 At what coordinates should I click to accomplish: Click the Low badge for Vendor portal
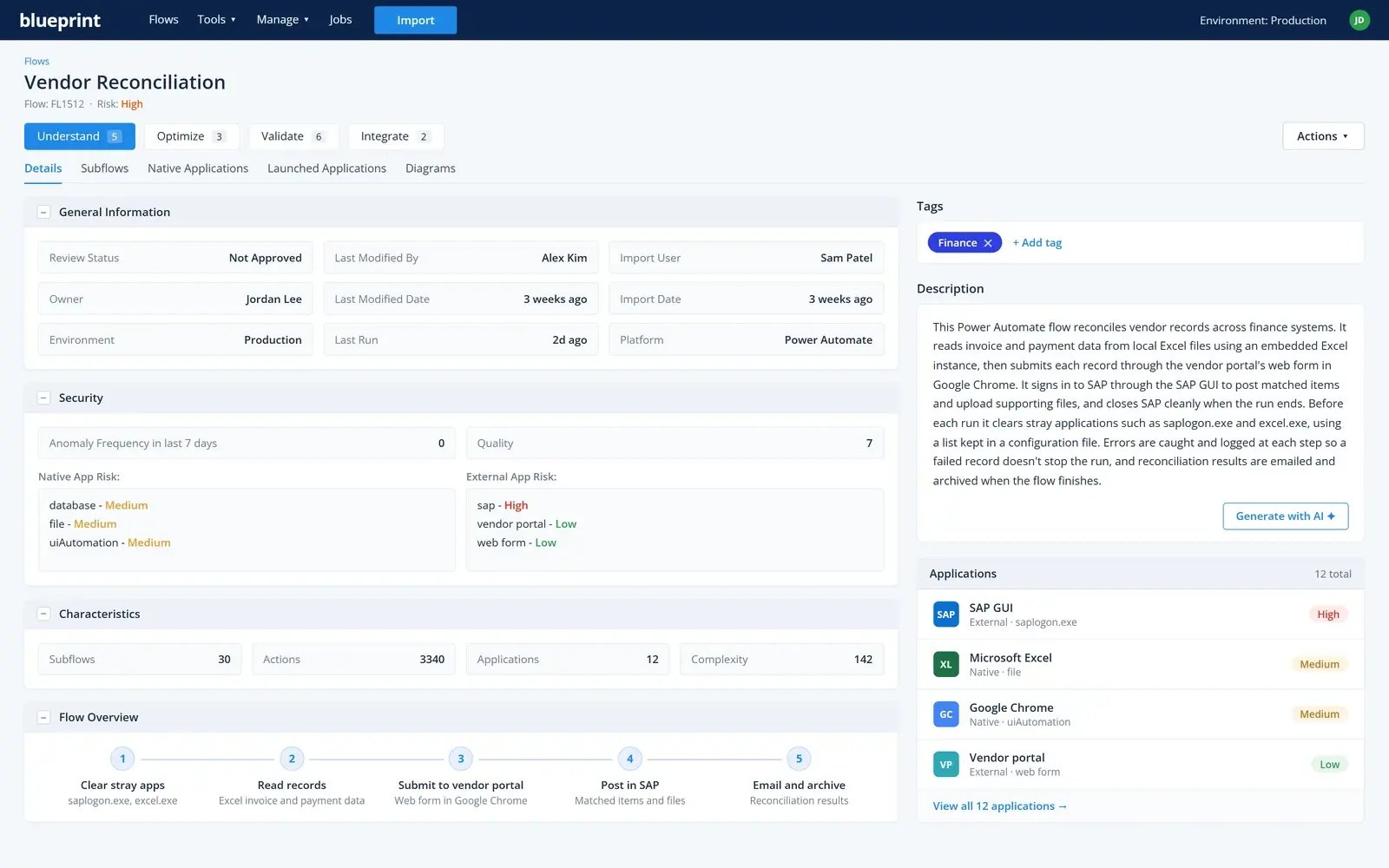(1329, 765)
